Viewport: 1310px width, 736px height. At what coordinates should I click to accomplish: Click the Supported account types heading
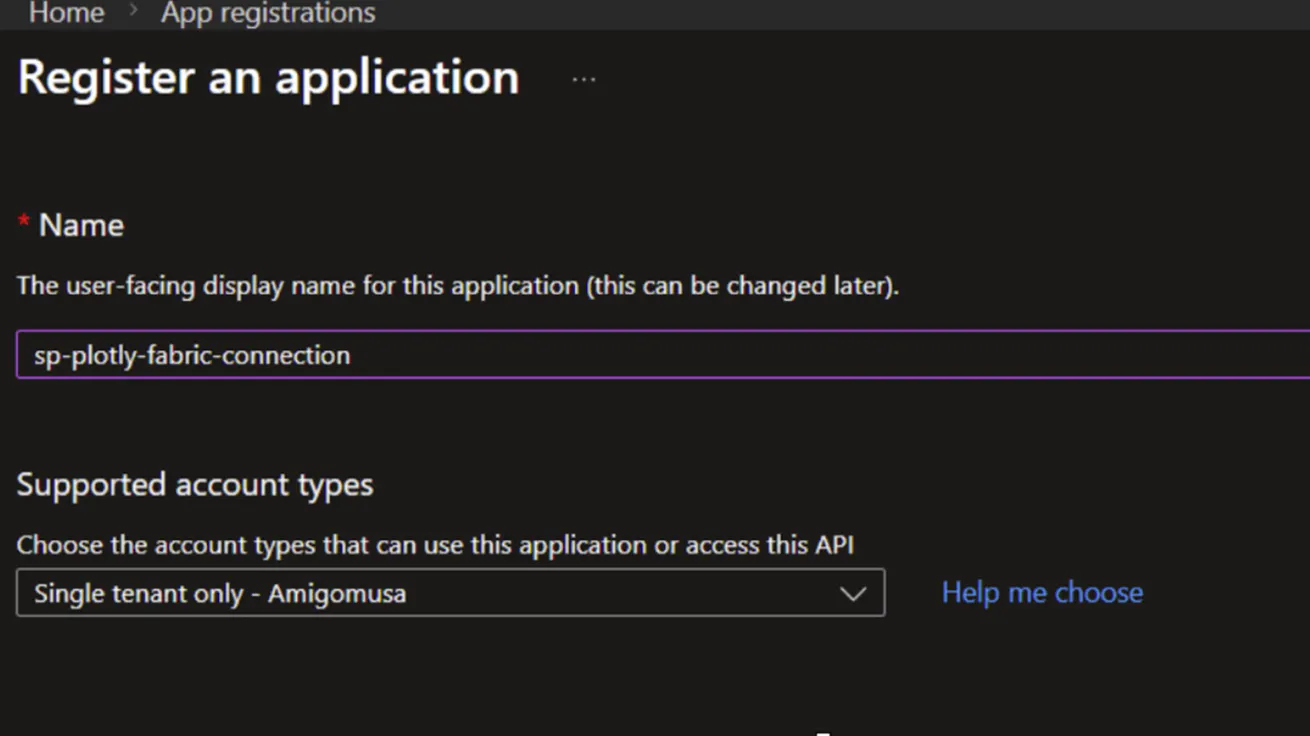tap(194, 484)
